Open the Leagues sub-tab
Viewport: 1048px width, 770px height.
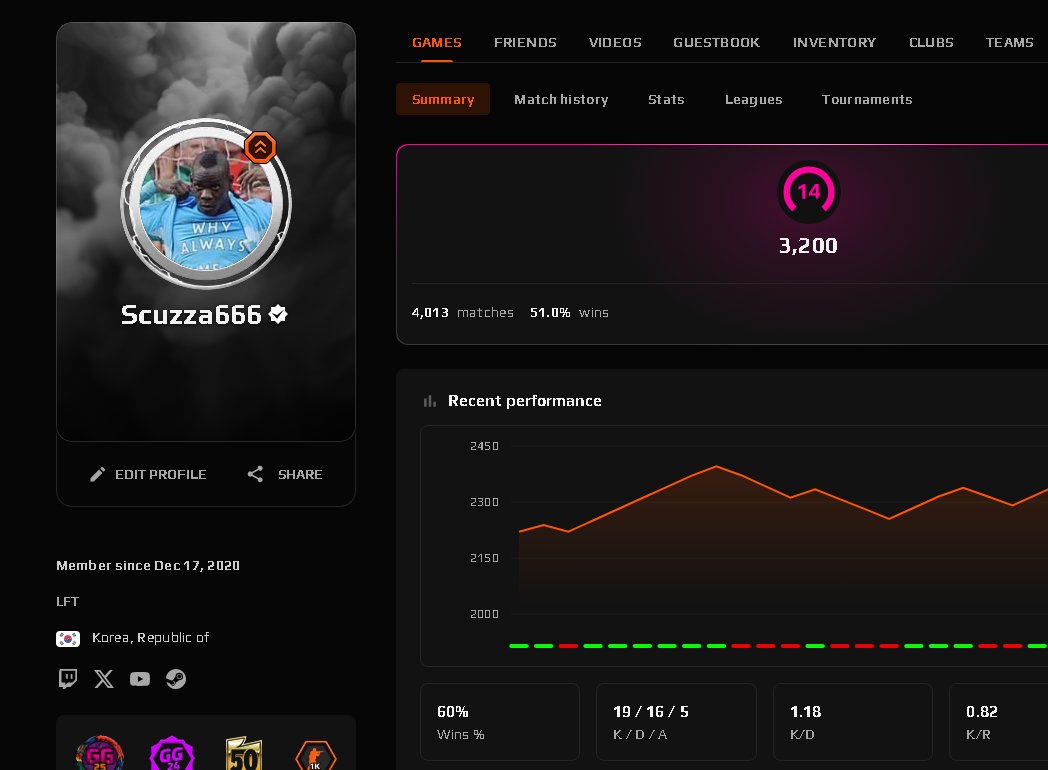point(753,100)
